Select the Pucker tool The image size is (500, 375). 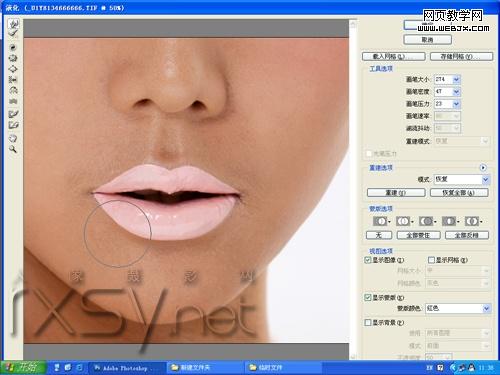click(13, 58)
